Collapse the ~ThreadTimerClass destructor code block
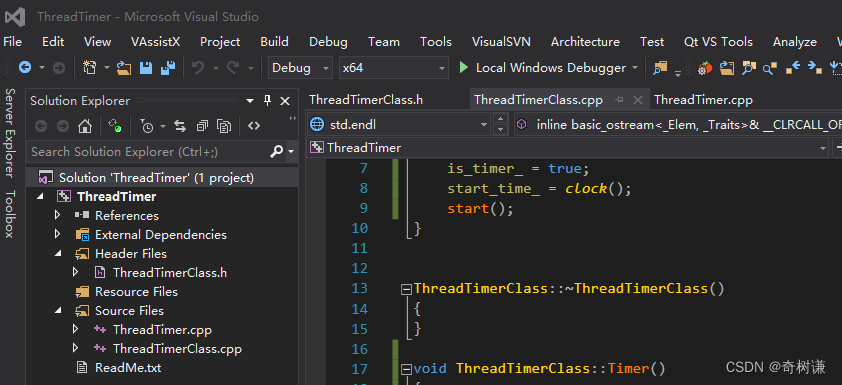 point(407,289)
